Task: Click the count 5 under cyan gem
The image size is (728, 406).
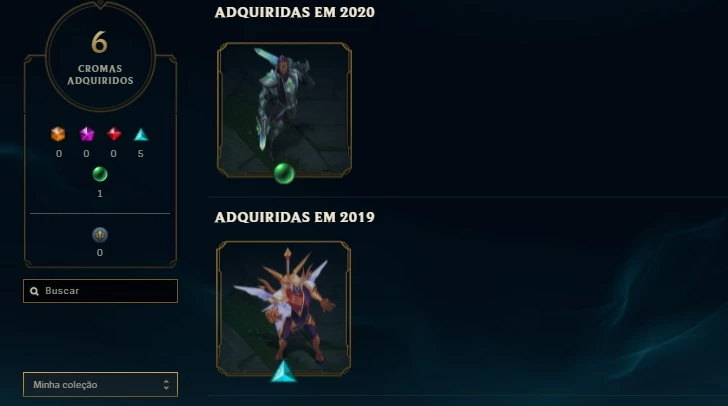Action: click(x=141, y=154)
